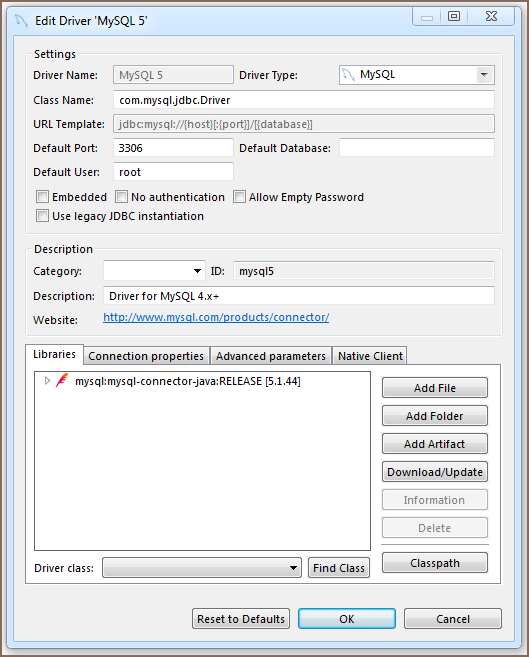Image resolution: width=529 pixels, height=657 pixels.
Task: Click the MySQL dolphin icon in title bar
Action: [x=21, y=20]
